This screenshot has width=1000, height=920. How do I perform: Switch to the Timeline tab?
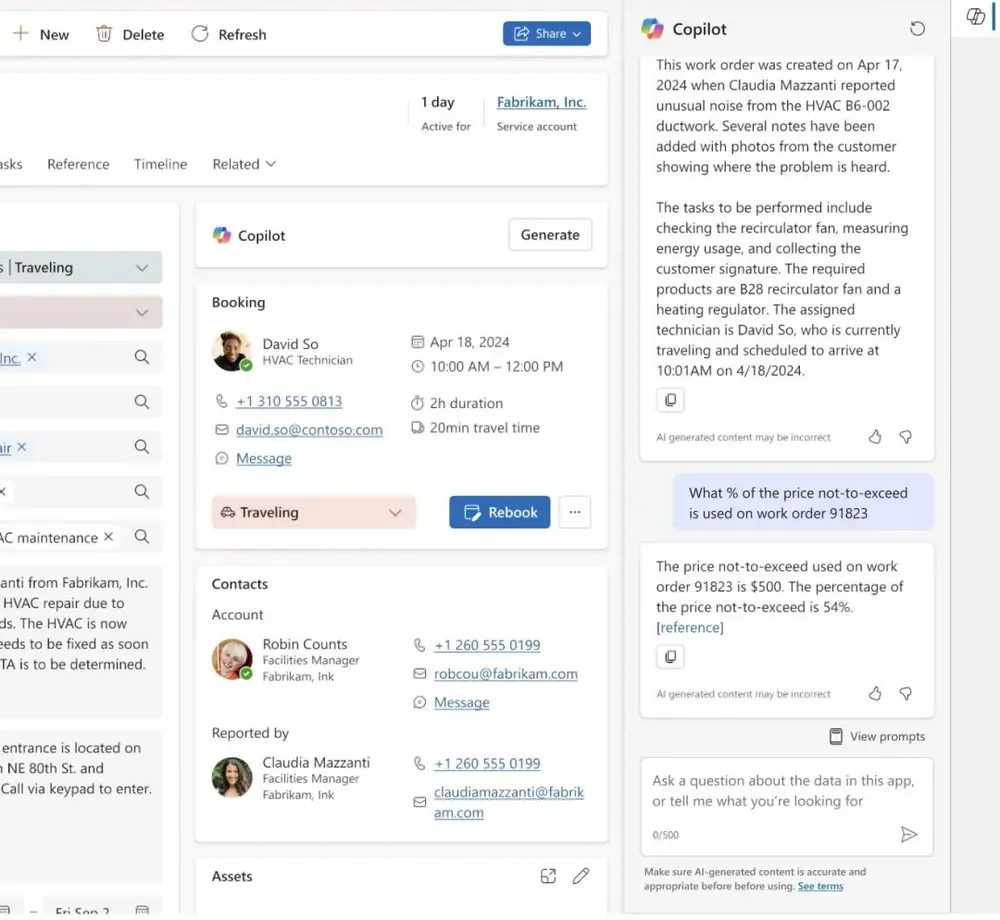(160, 164)
